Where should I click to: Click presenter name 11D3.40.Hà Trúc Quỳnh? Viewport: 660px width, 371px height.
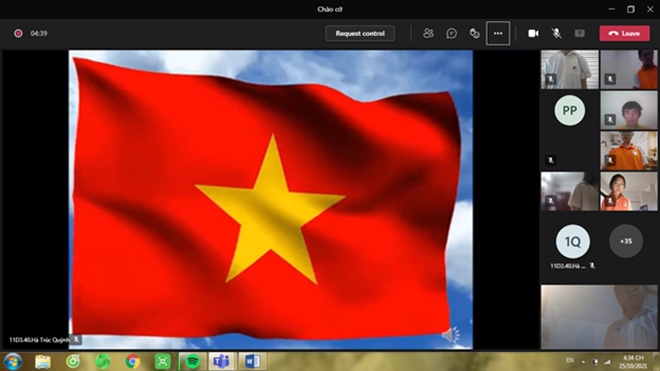pos(39,340)
